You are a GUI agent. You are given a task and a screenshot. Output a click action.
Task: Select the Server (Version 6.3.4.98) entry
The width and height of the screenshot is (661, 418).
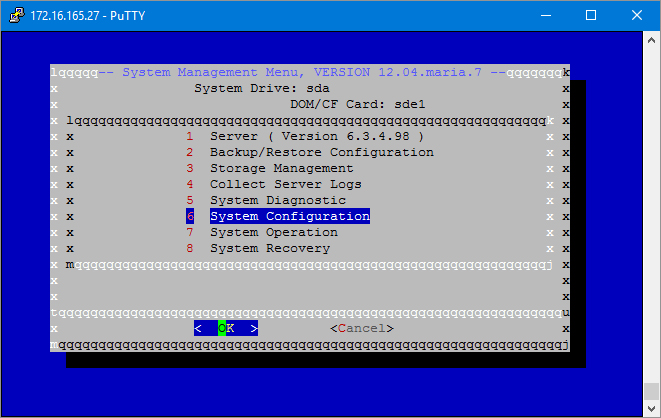click(x=317, y=136)
